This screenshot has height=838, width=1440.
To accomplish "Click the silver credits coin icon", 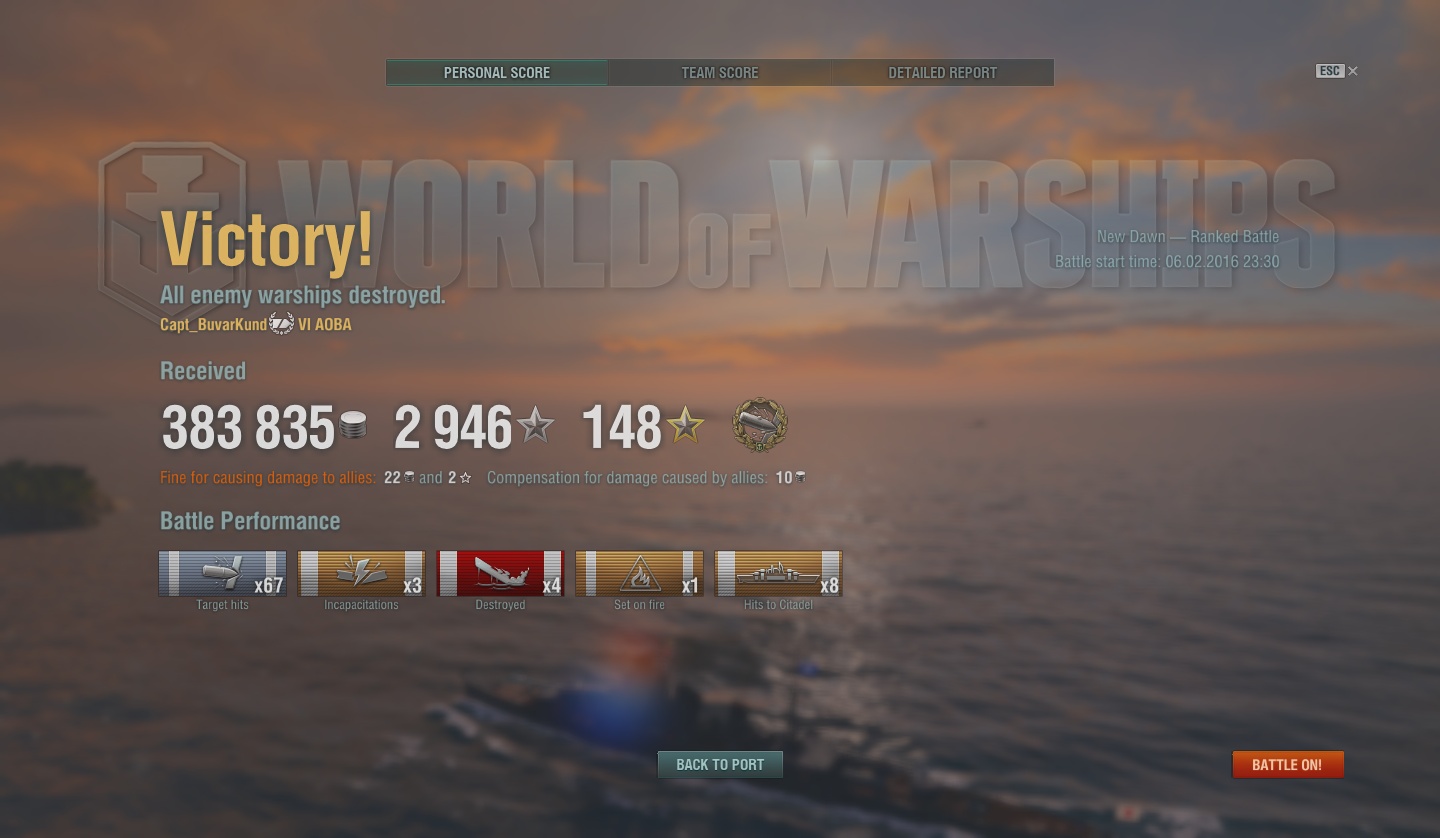I will (353, 427).
